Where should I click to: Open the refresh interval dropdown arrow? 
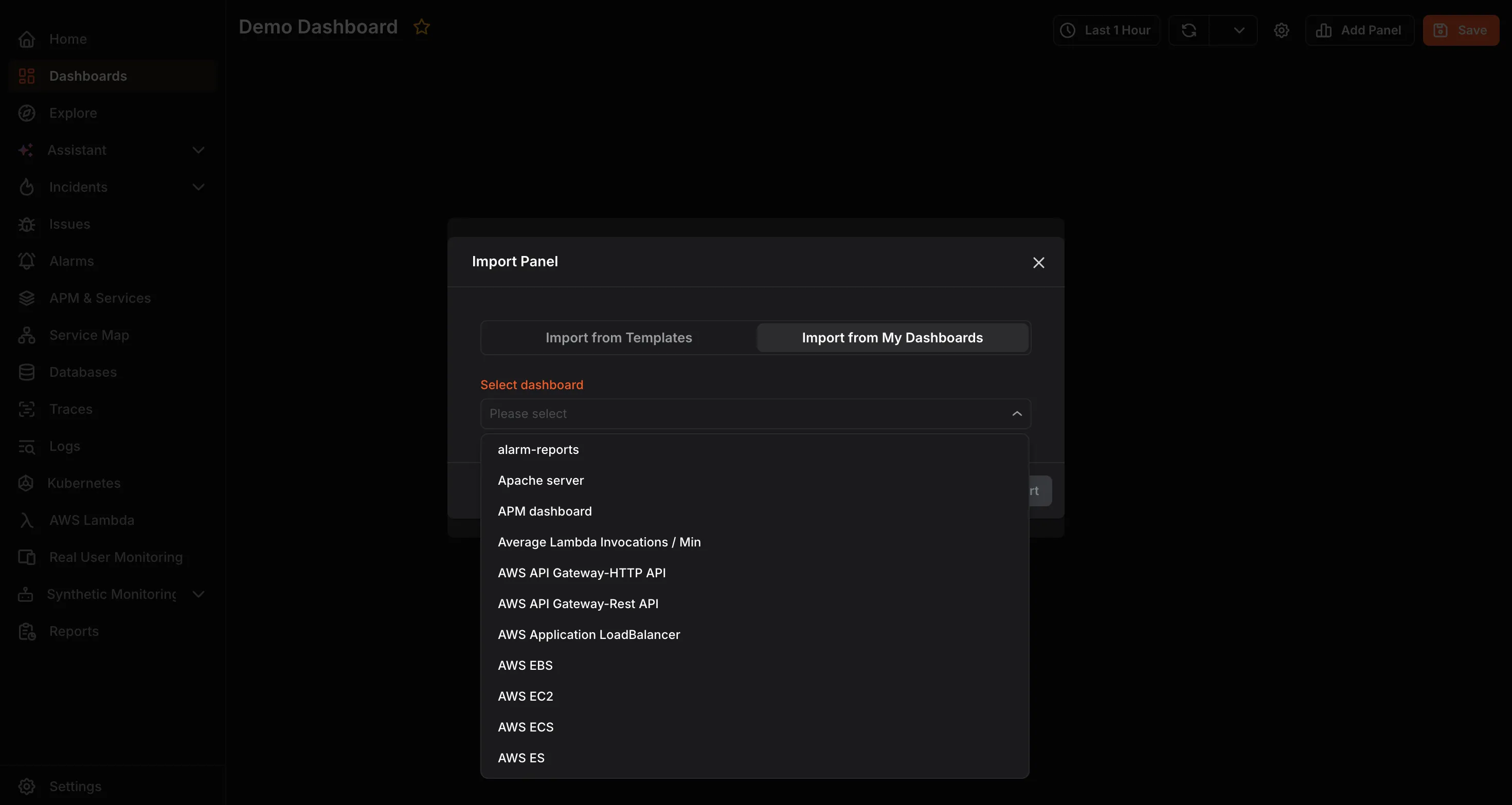1238,30
